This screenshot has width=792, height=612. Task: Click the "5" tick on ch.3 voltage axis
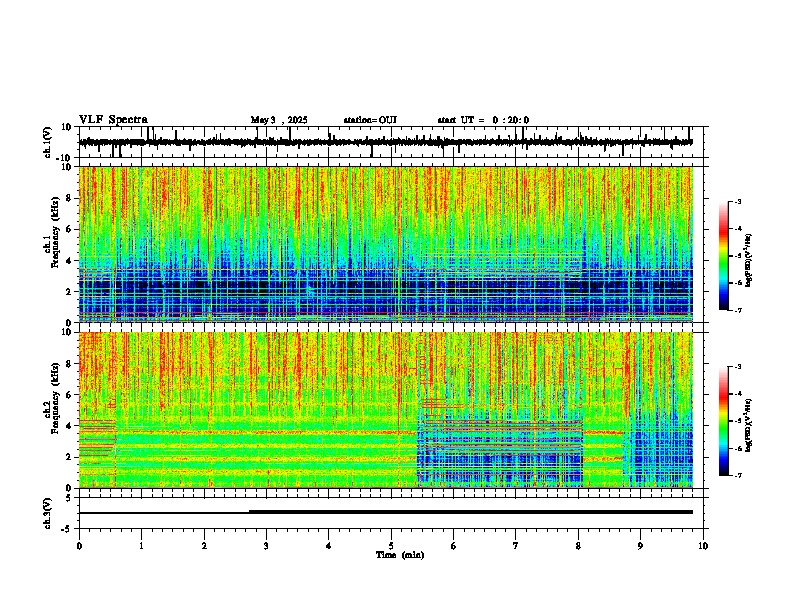69,498
